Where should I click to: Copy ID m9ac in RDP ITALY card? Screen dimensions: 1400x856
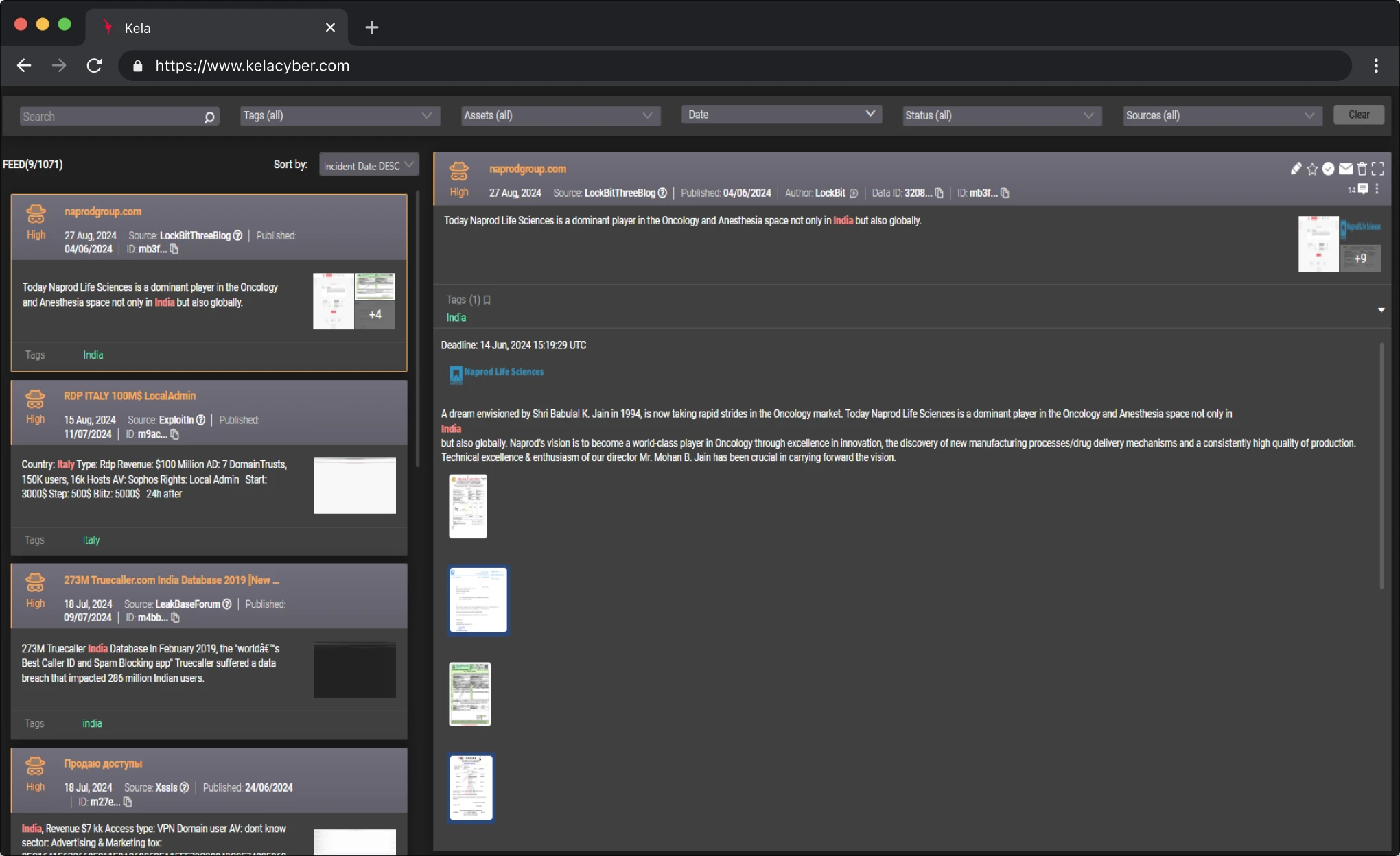click(174, 434)
